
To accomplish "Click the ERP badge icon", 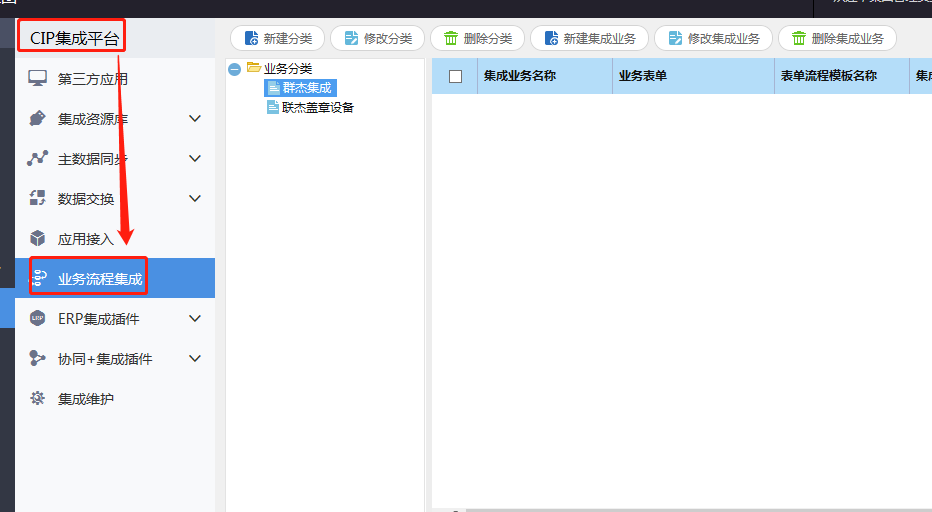I will (37, 318).
